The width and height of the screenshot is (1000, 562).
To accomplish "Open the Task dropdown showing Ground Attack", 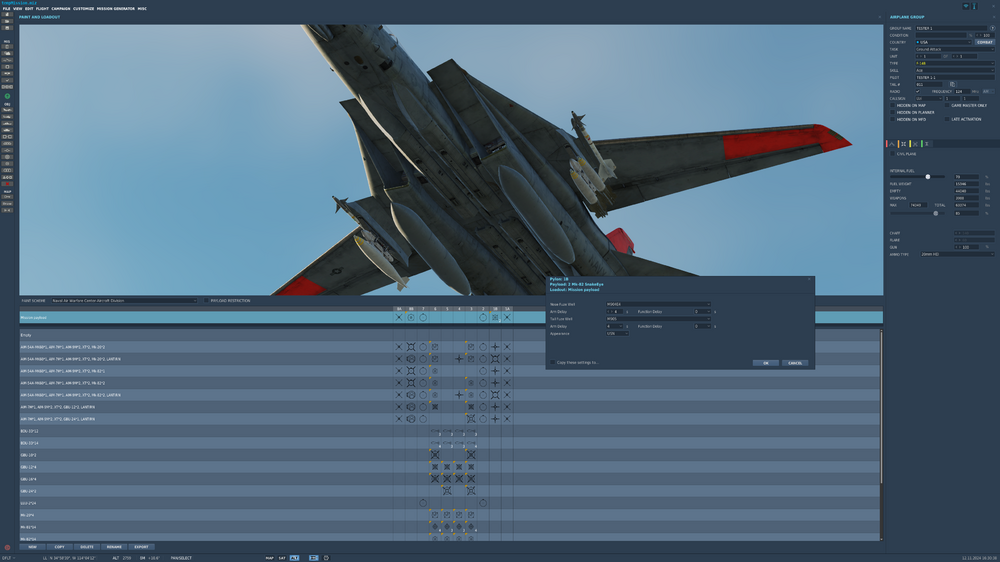I will point(955,49).
